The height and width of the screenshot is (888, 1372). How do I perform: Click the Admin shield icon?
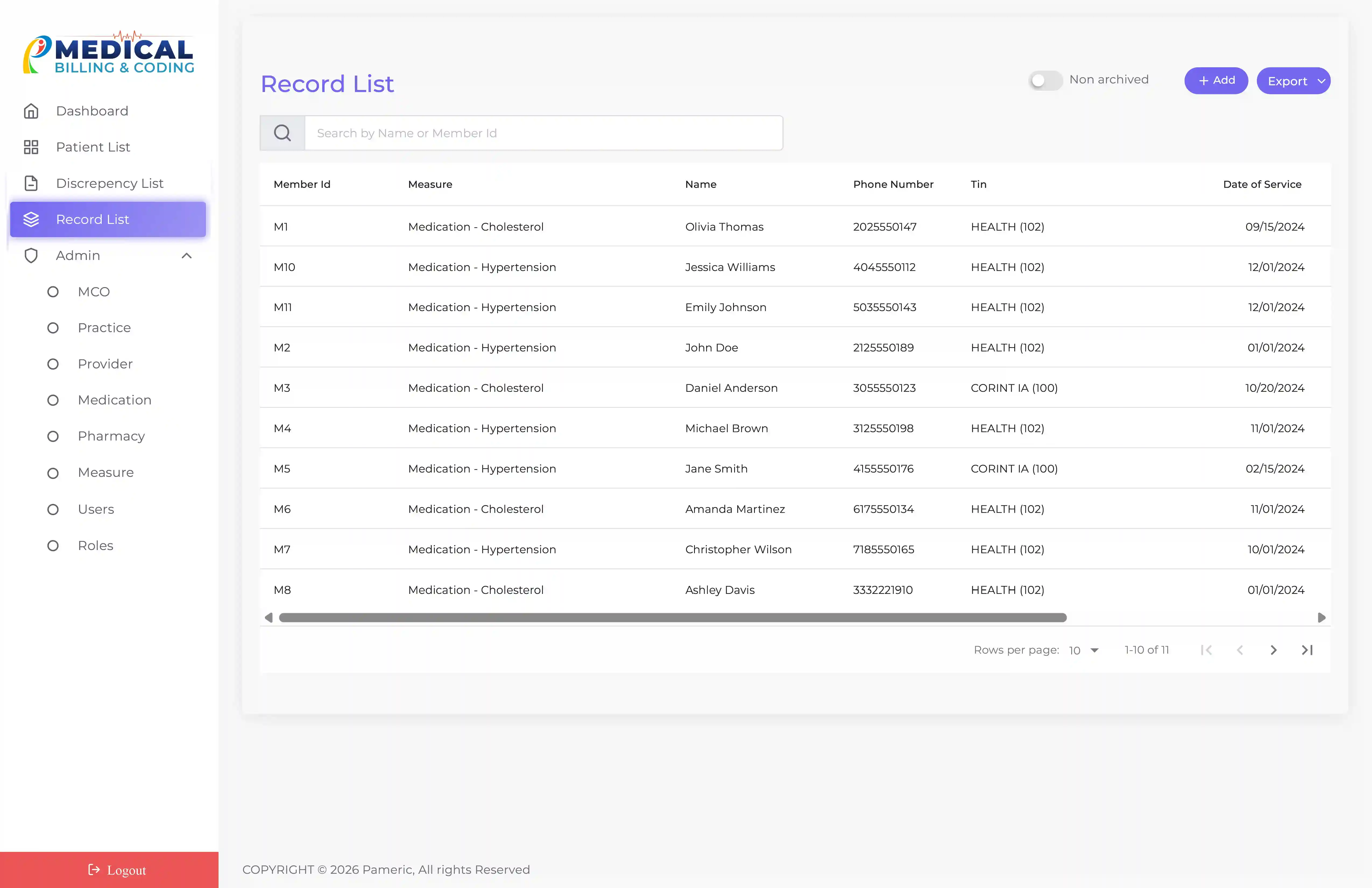tap(31, 255)
